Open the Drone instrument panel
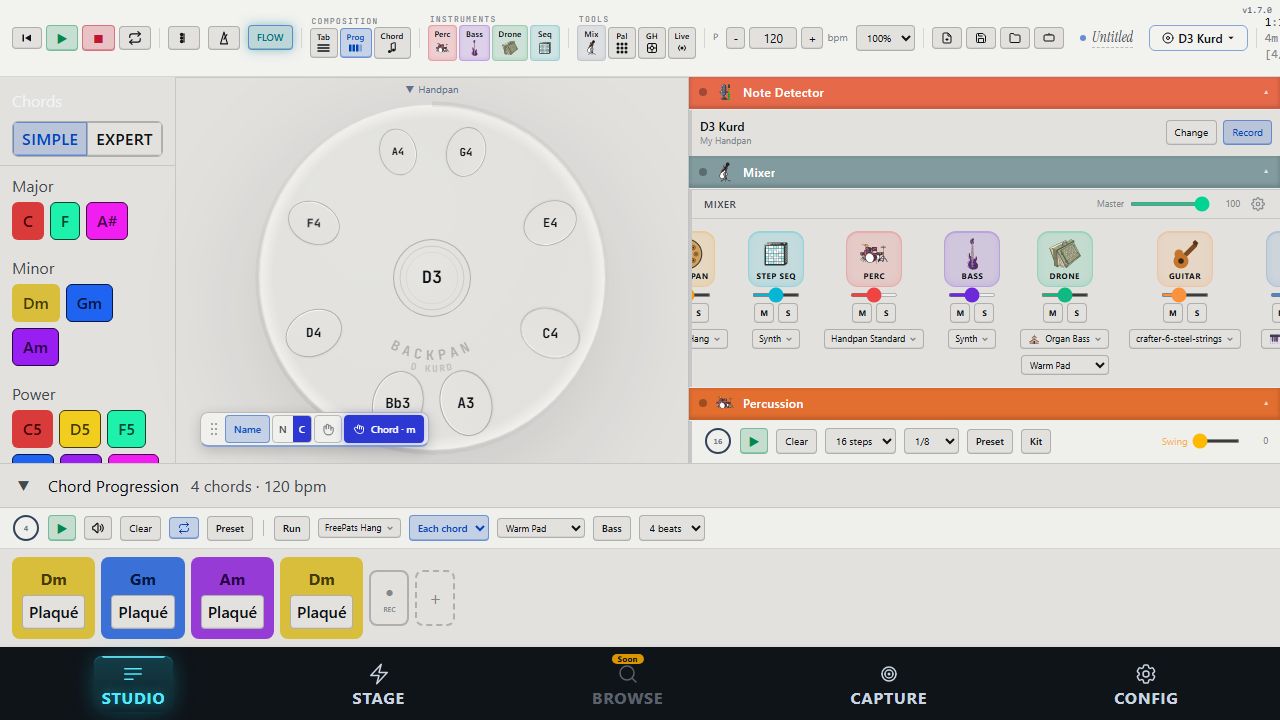The width and height of the screenshot is (1280, 720). [x=510, y=43]
